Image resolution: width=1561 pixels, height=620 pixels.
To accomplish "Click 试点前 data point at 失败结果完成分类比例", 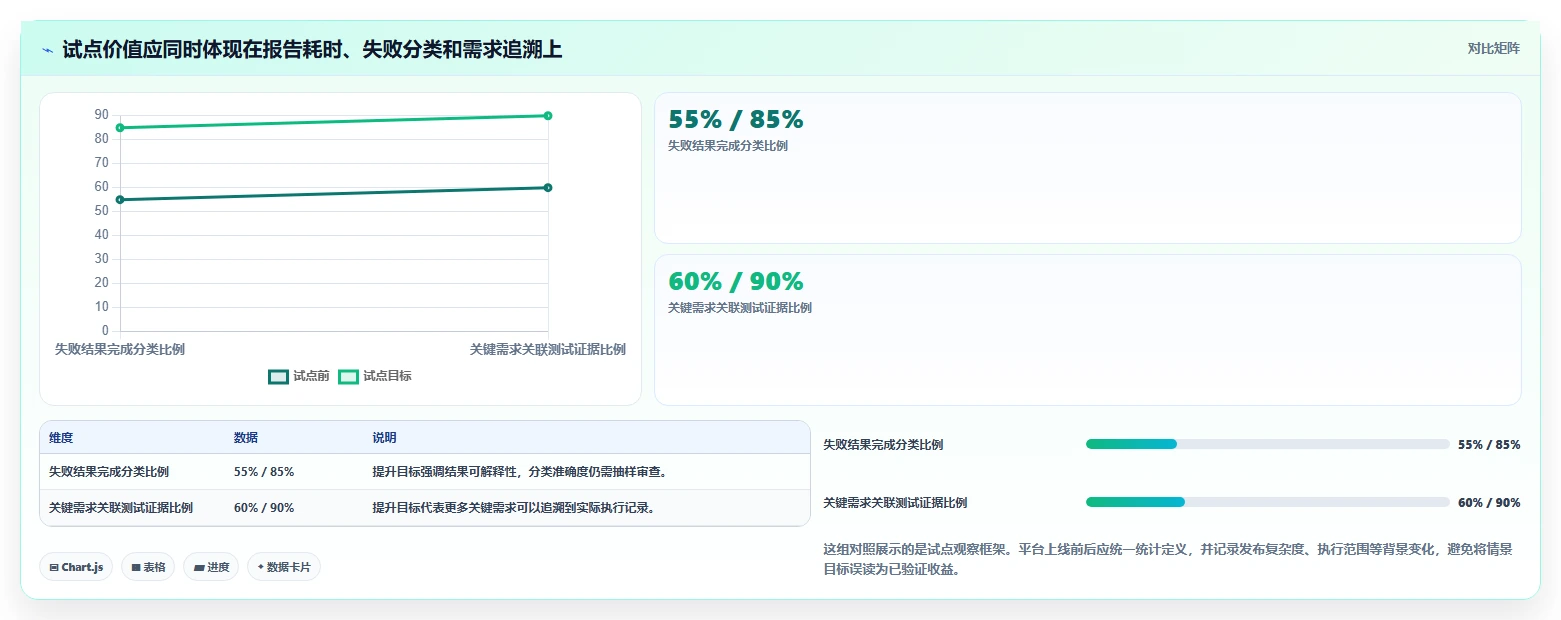I will pos(120,200).
